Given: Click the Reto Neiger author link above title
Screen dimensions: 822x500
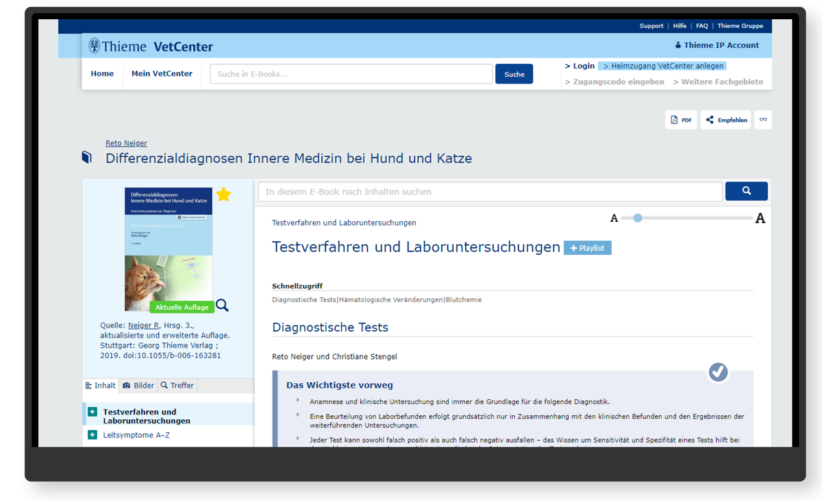Looking at the screenshot, I should (x=126, y=143).
